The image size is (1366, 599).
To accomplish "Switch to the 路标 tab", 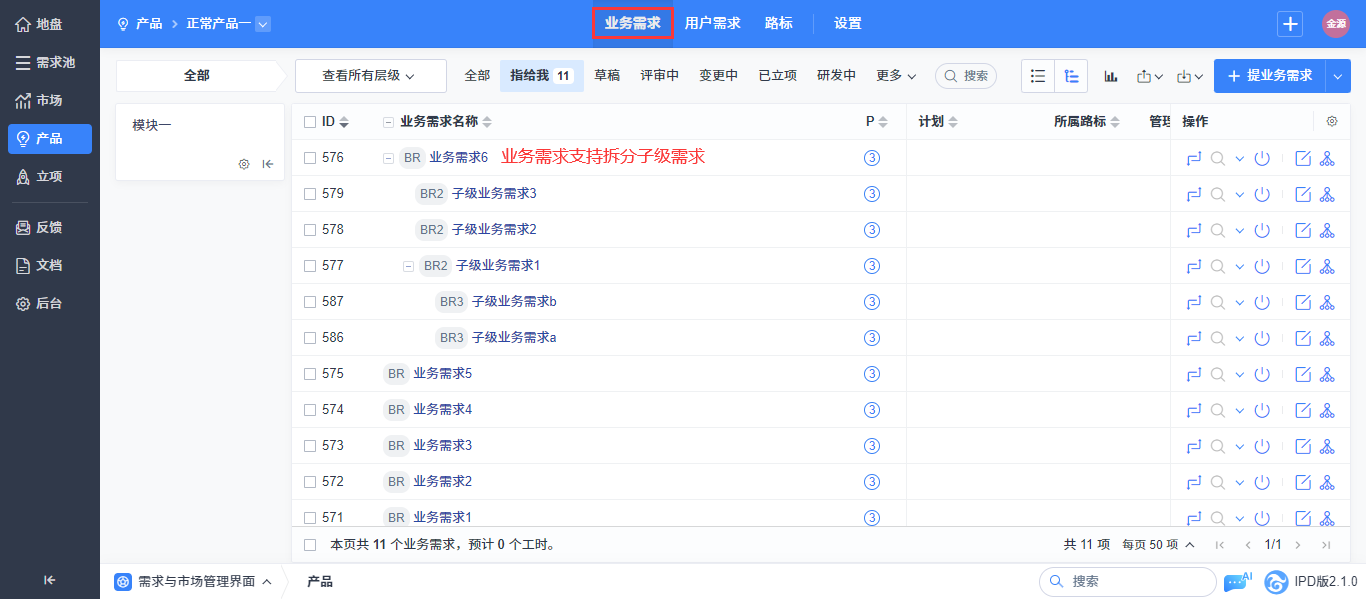I will (778, 24).
